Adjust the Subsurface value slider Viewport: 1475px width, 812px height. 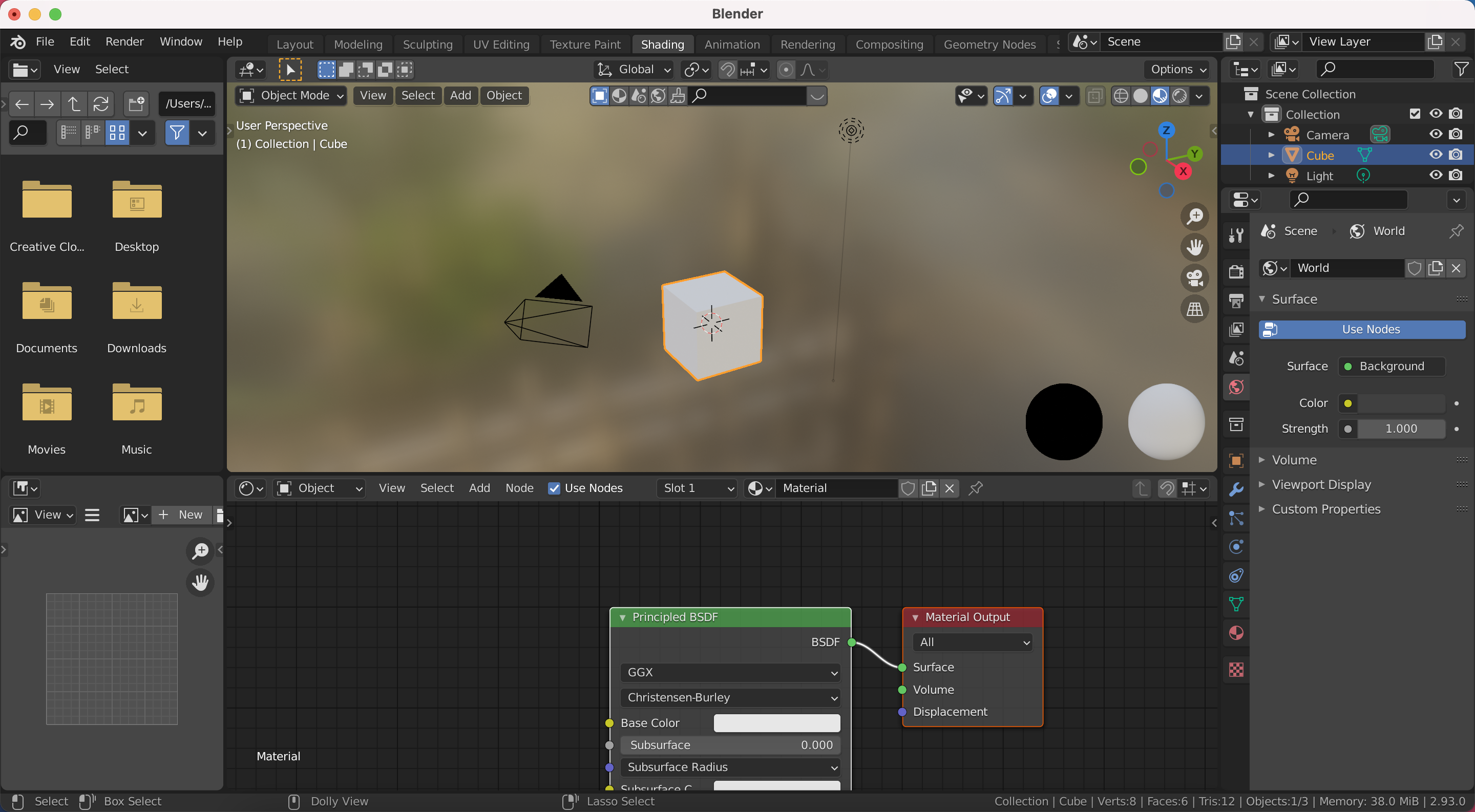pyautogui.click(x=730, y=745)
